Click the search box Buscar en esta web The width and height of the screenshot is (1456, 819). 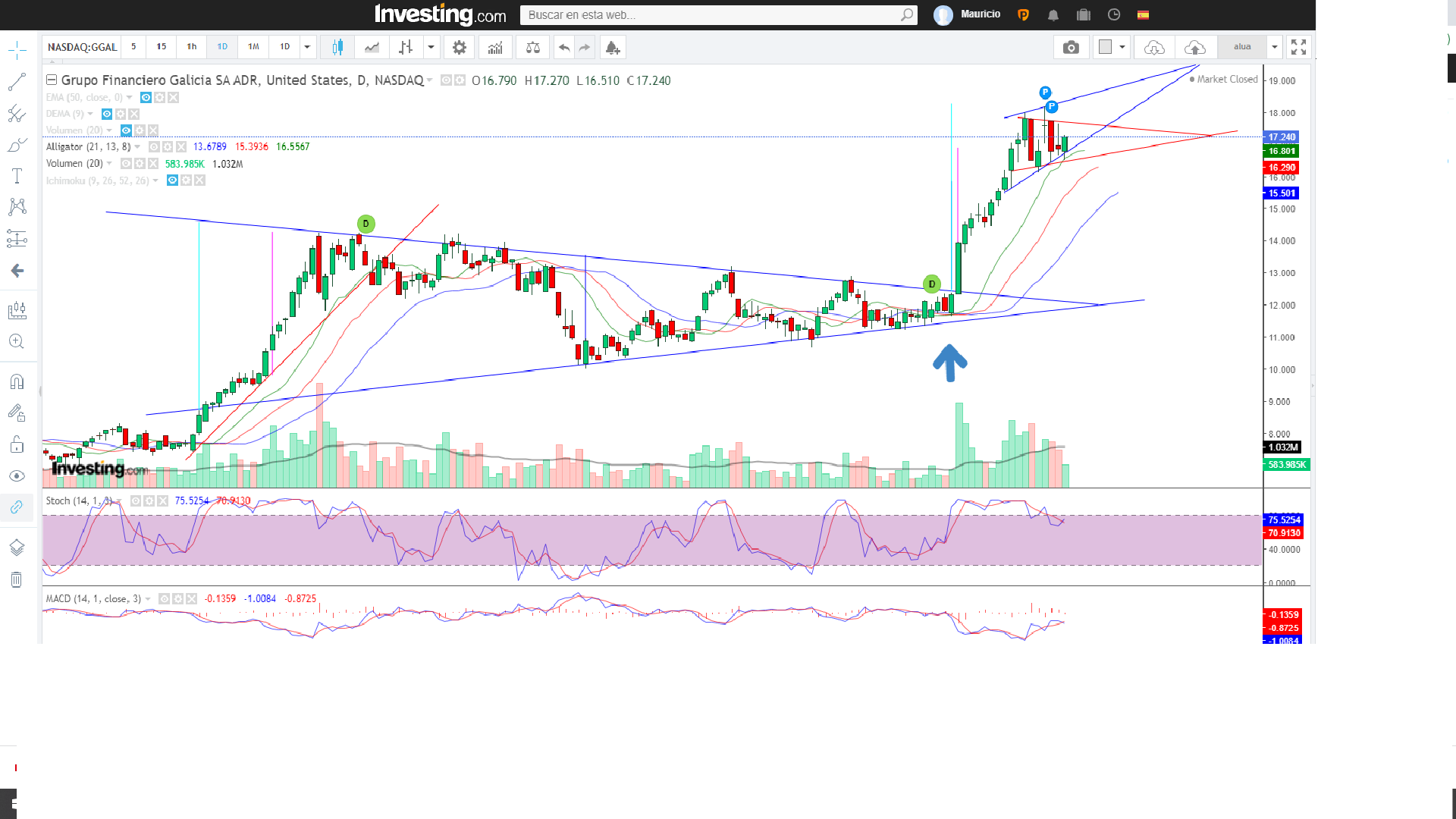(718, 15)
